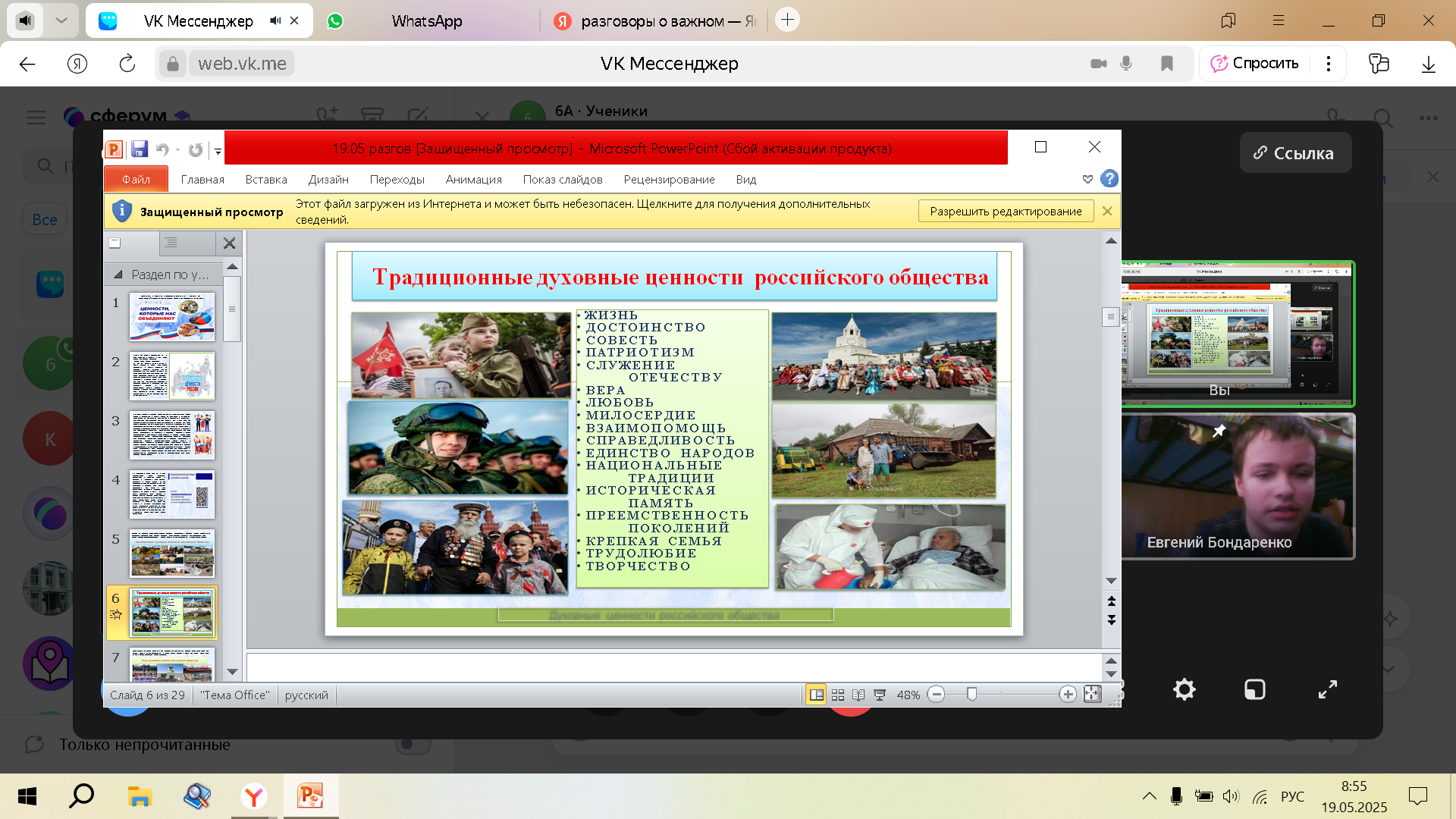Click the minimize call picture-in-picture icon
Image resolution: width=1456 pixels, height=819 pixels.
1255,689
